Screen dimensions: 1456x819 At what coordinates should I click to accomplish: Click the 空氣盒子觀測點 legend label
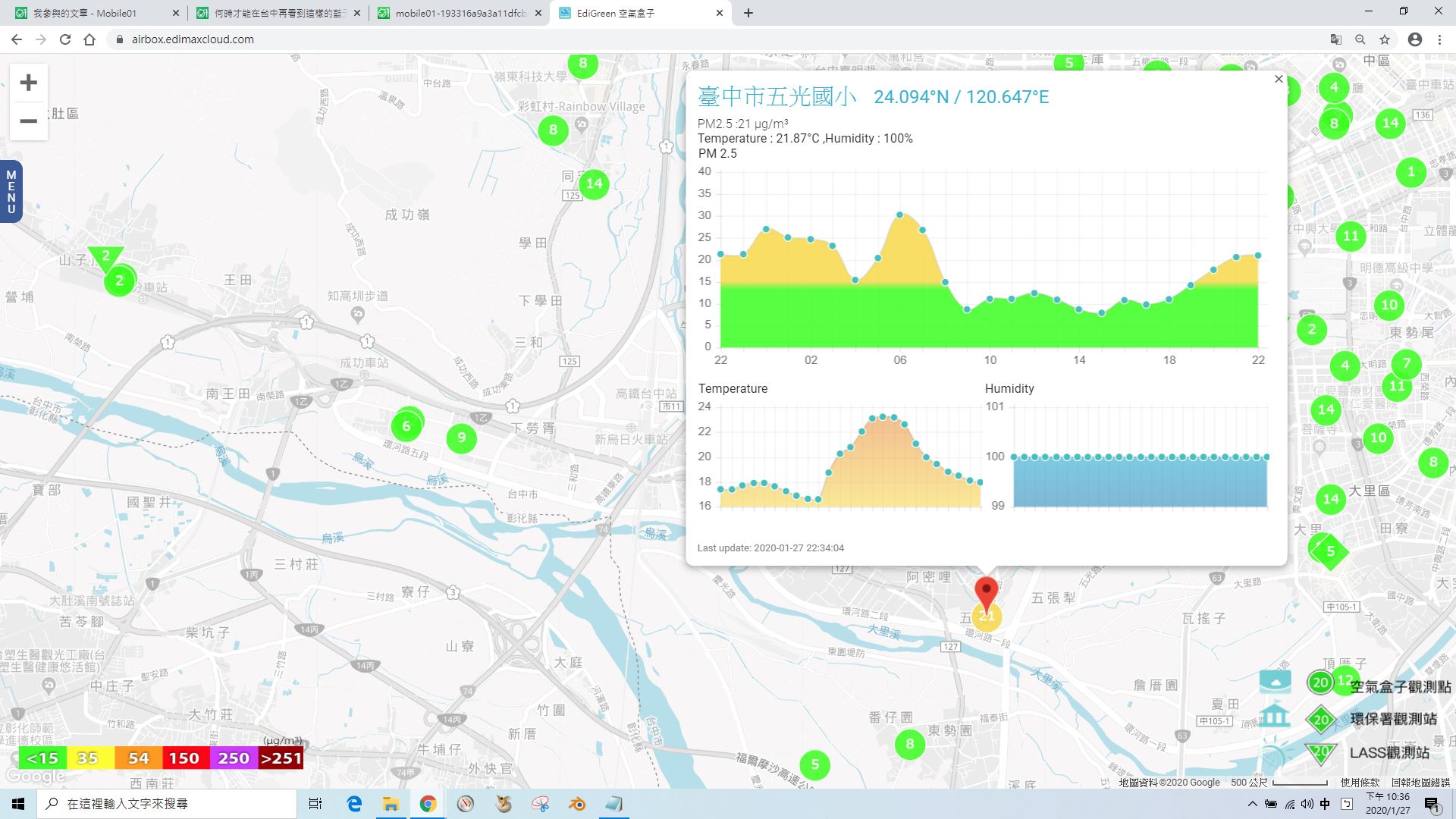click(1401, 686)
